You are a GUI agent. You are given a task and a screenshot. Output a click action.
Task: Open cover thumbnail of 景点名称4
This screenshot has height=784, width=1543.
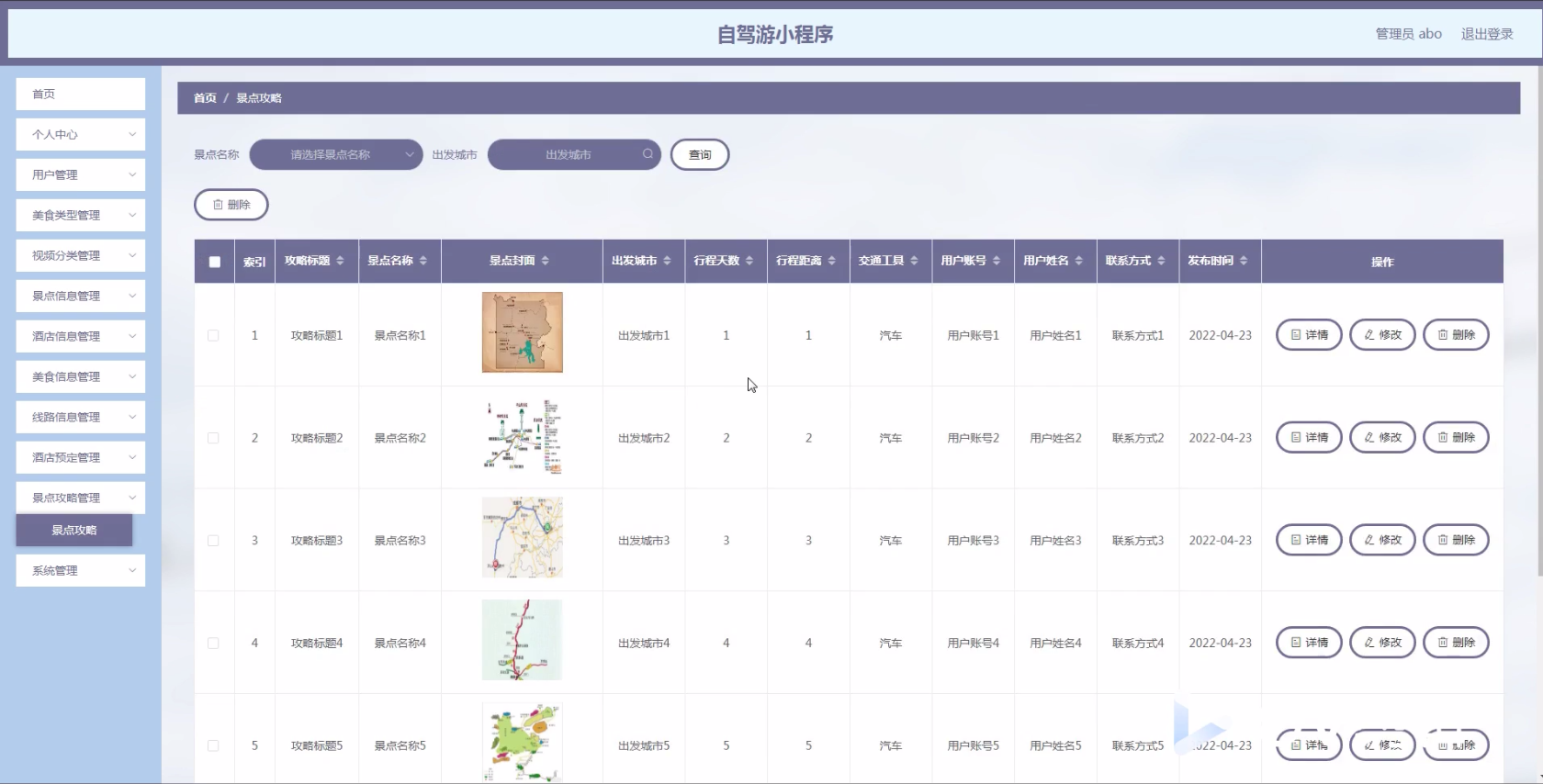pos(523,640)
